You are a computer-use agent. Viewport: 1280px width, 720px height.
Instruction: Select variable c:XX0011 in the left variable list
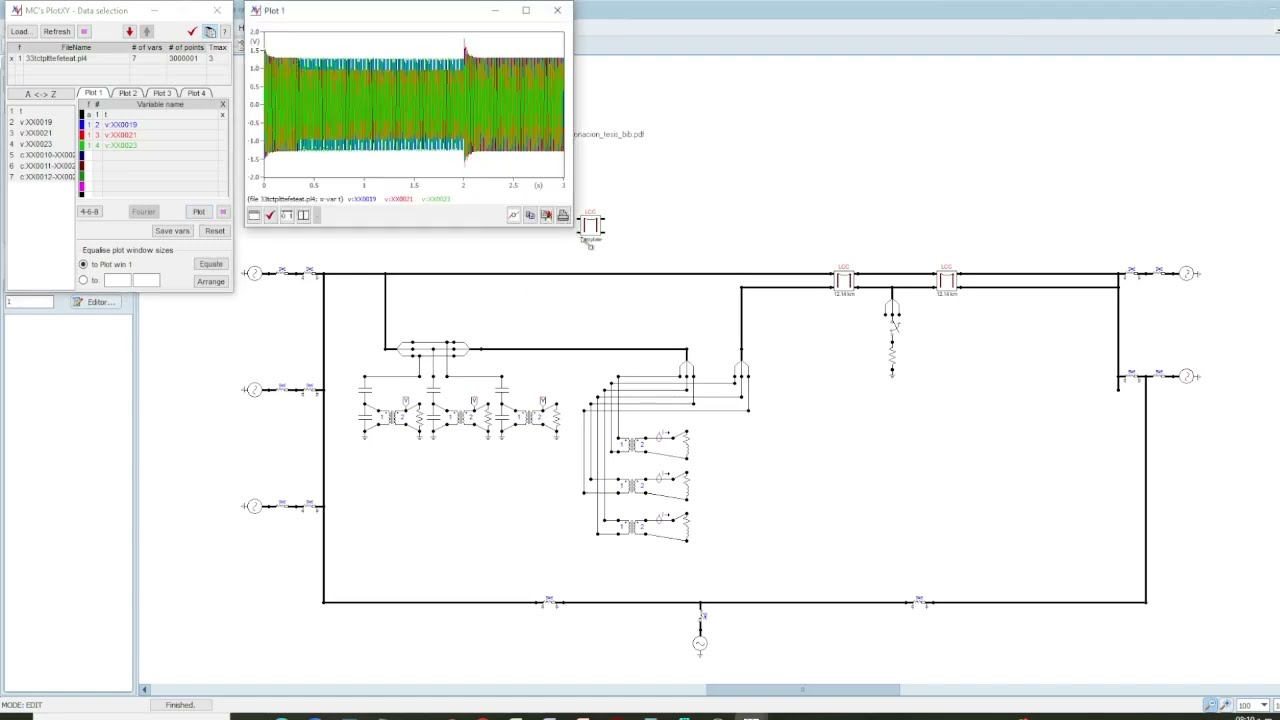point(41,166)
